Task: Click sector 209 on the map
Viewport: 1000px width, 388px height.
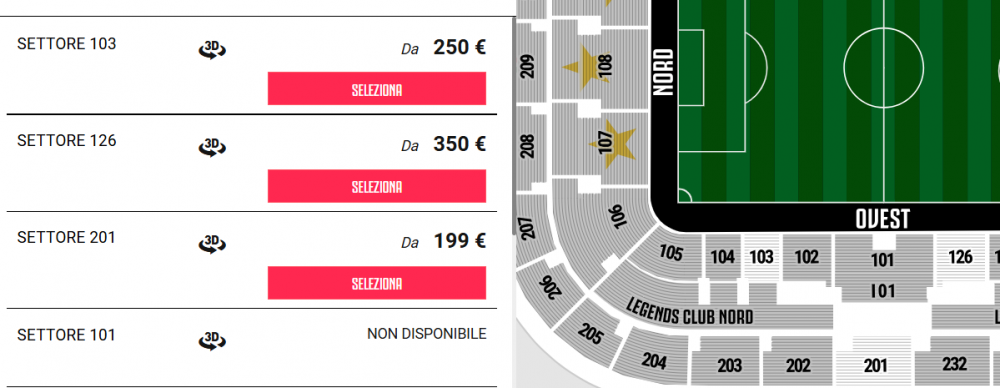Action: pyautogui.click(x=530, y=64)
